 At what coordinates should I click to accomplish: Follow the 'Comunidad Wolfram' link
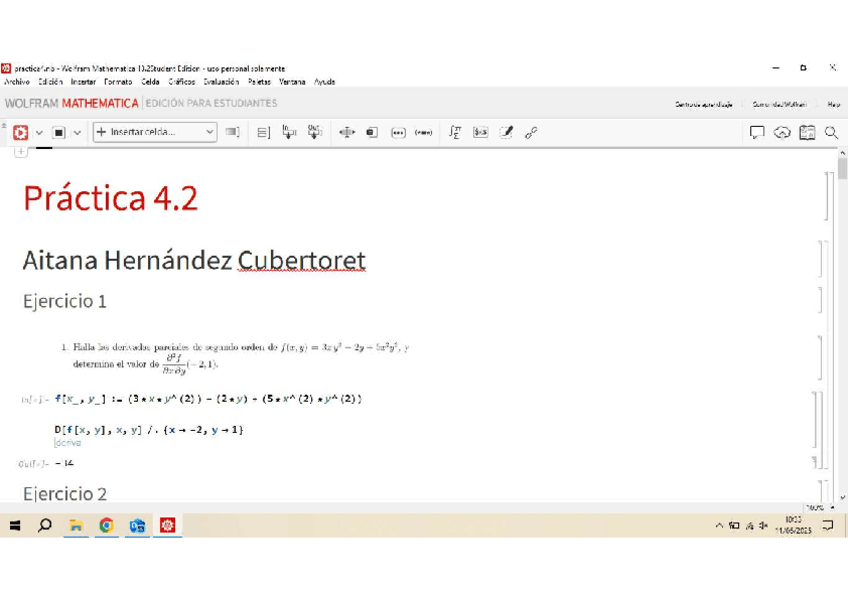779,104
